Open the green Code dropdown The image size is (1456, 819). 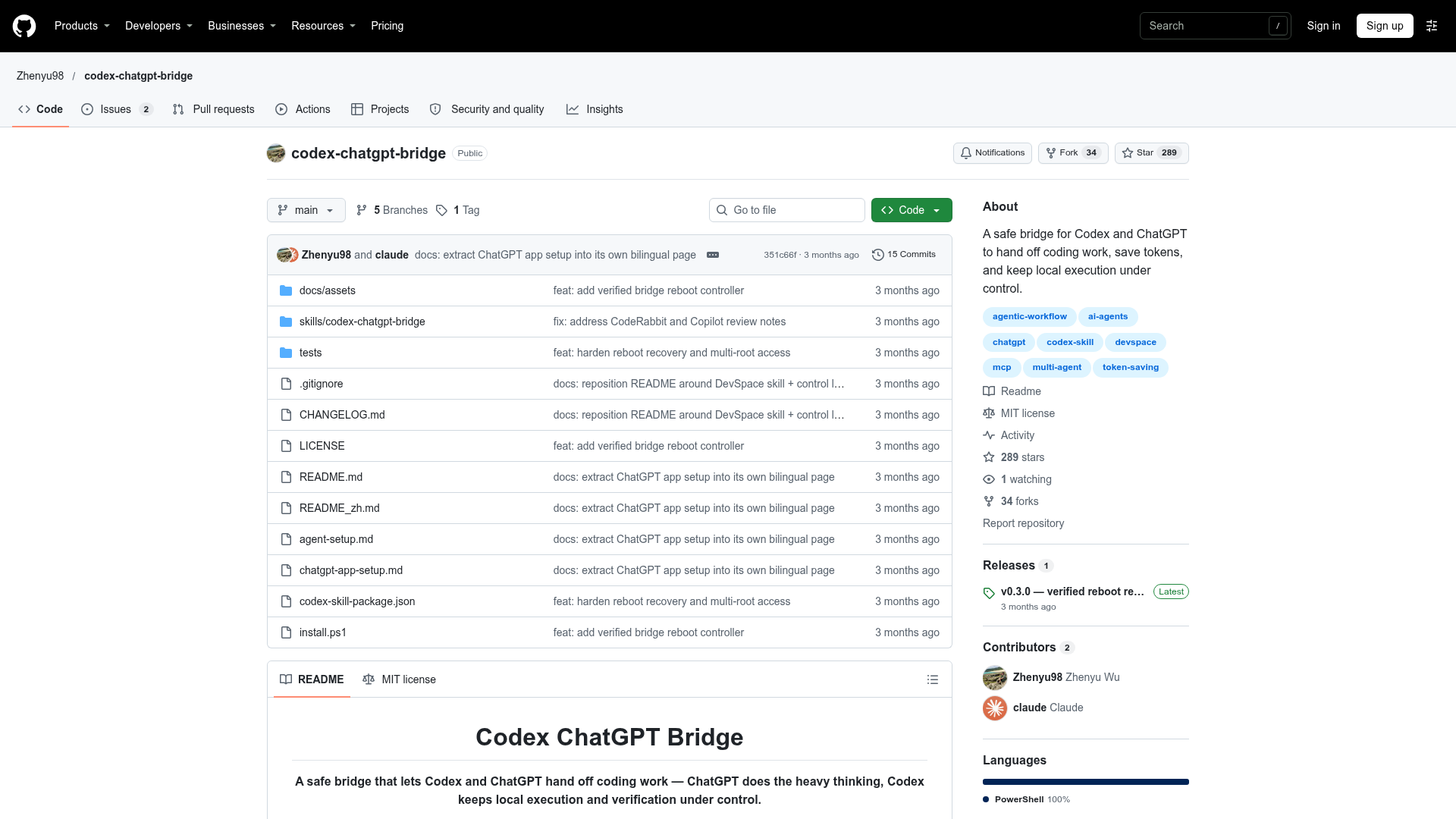pos(912,210)
